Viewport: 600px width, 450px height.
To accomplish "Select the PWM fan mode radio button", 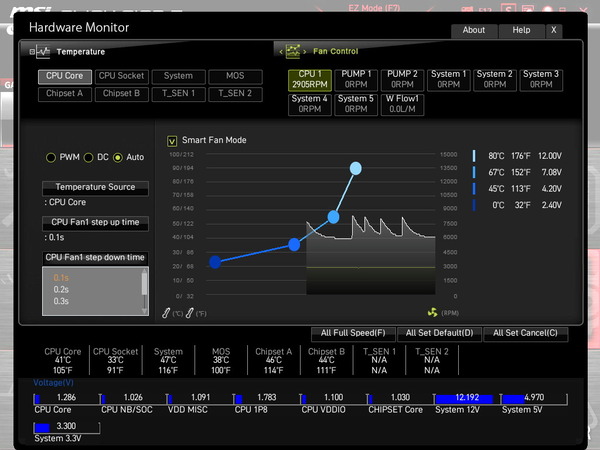I will tap(51, 158).
